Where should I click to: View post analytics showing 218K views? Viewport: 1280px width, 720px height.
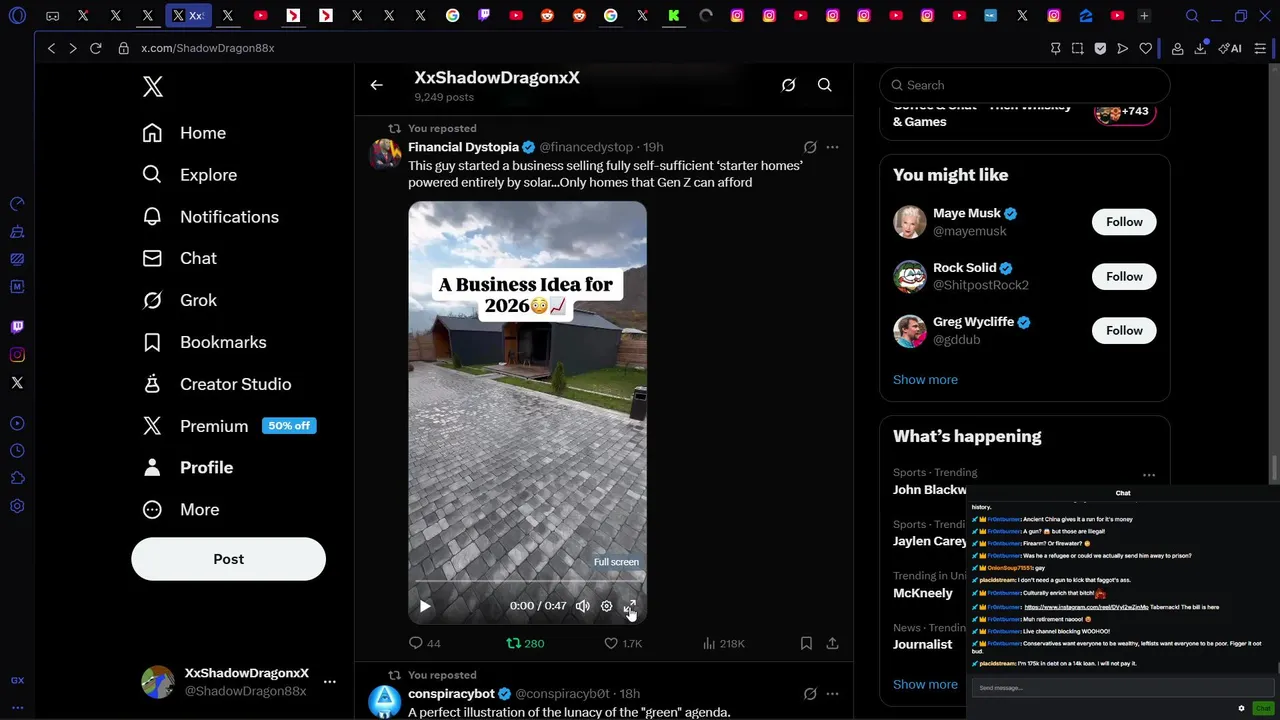click(x=723, y=643)
